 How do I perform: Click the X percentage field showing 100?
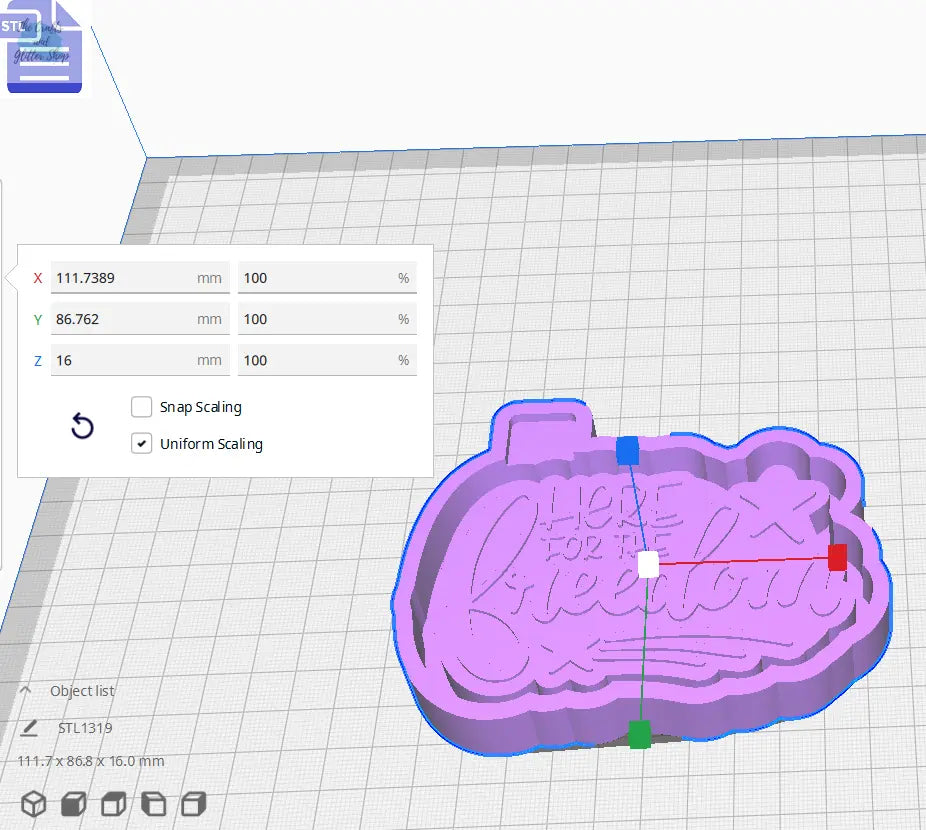[x=327, y=277]
